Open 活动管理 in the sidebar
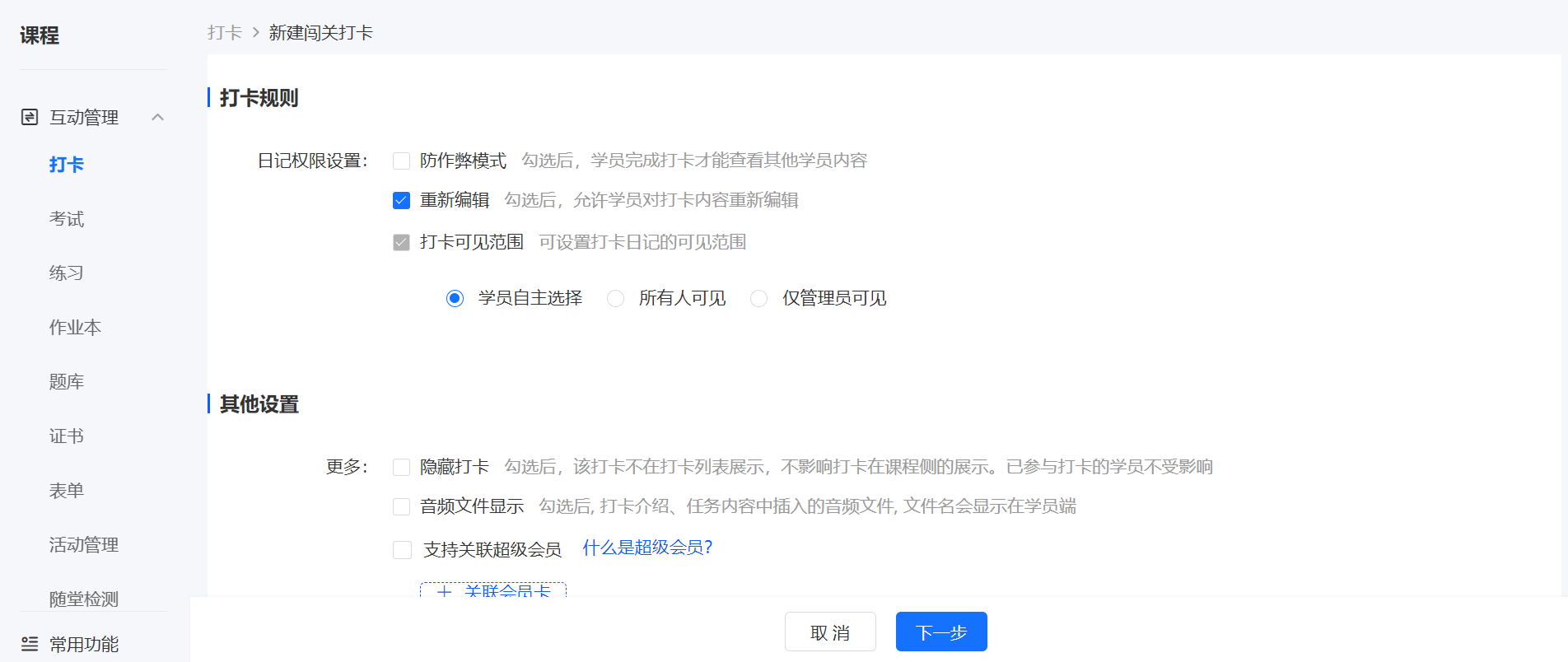 [84, 545]
